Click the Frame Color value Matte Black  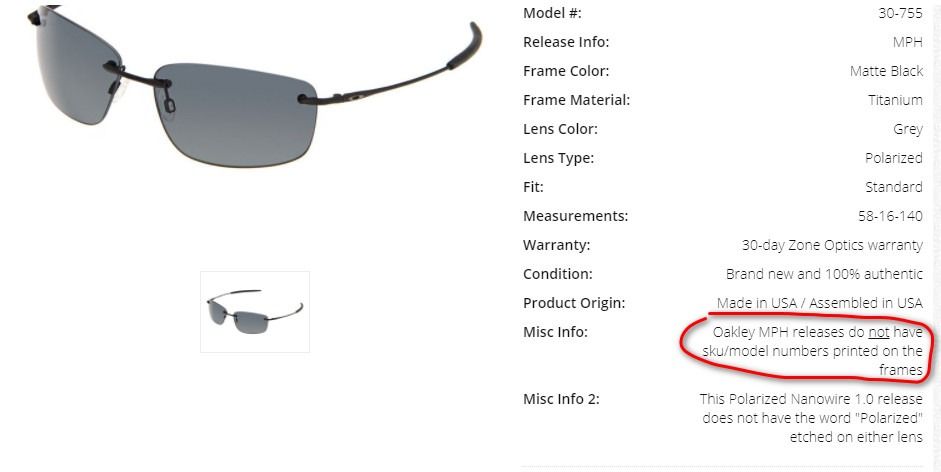(x=886, y=71)
